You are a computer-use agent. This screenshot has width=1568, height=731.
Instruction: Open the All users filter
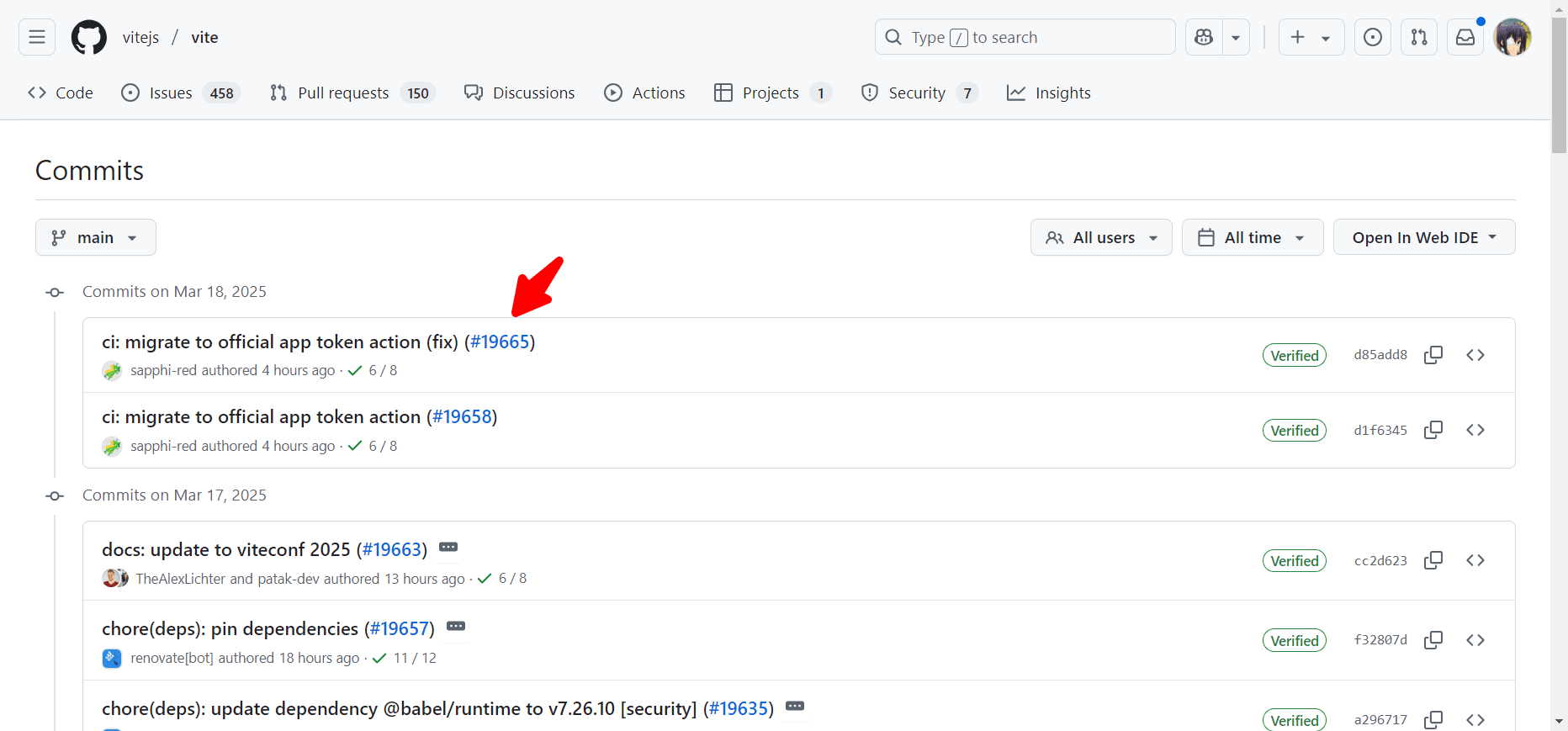[1101, 237]
